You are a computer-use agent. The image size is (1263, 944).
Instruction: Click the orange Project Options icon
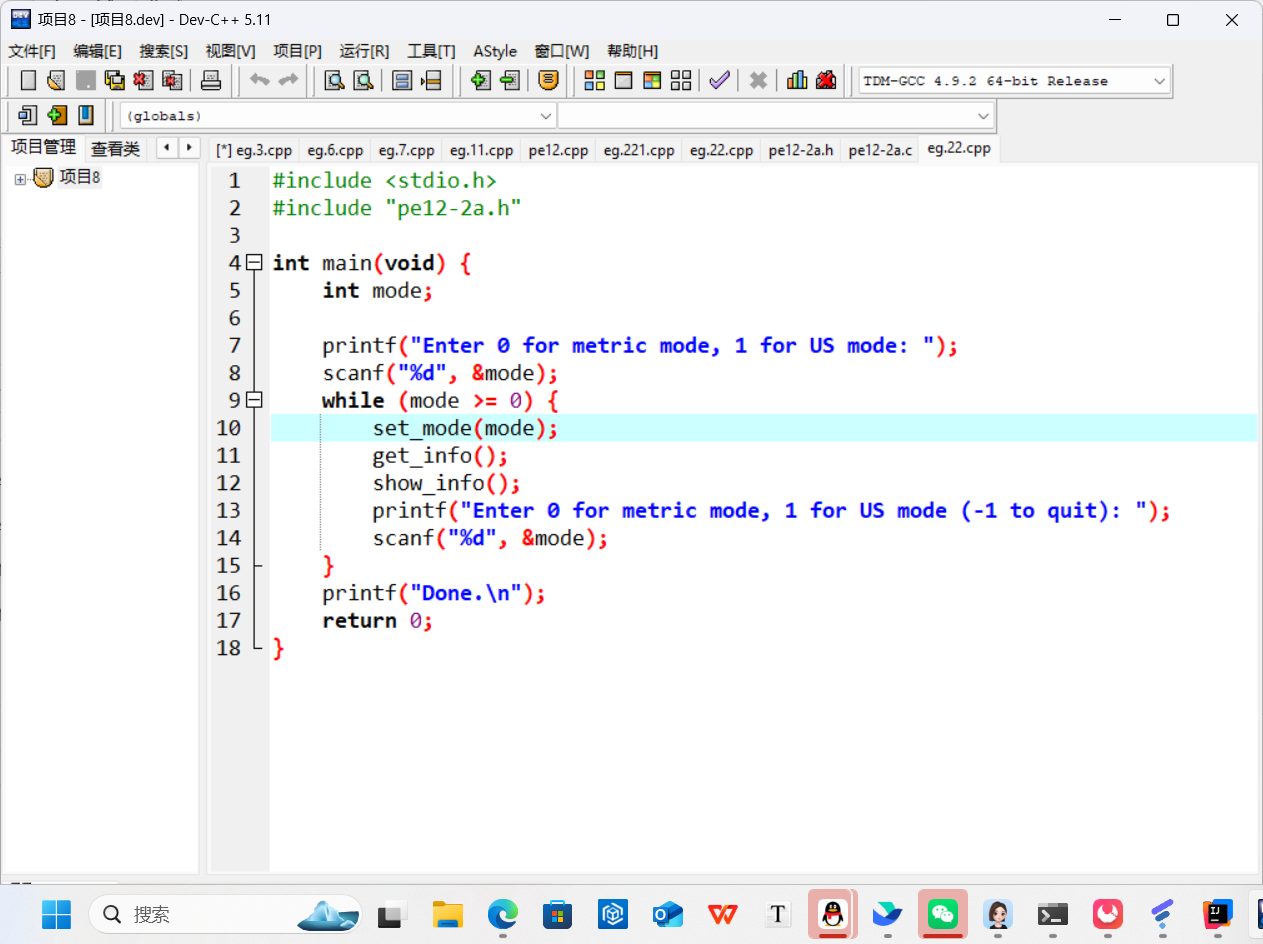pyautogui.click(x=548, y=81)
